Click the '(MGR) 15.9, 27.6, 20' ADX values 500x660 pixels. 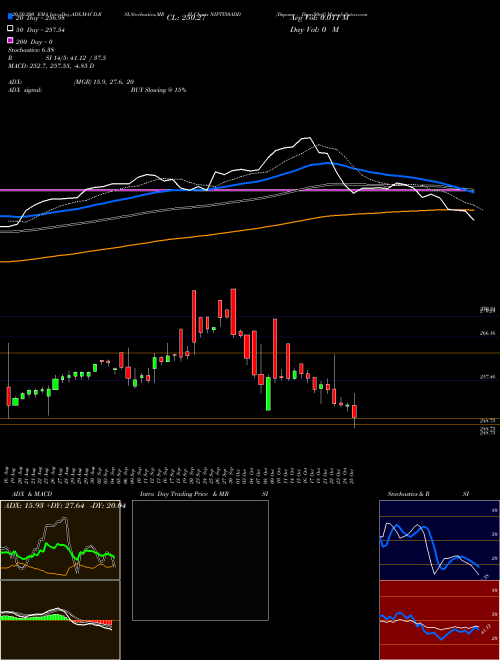(x=104, y=82)
